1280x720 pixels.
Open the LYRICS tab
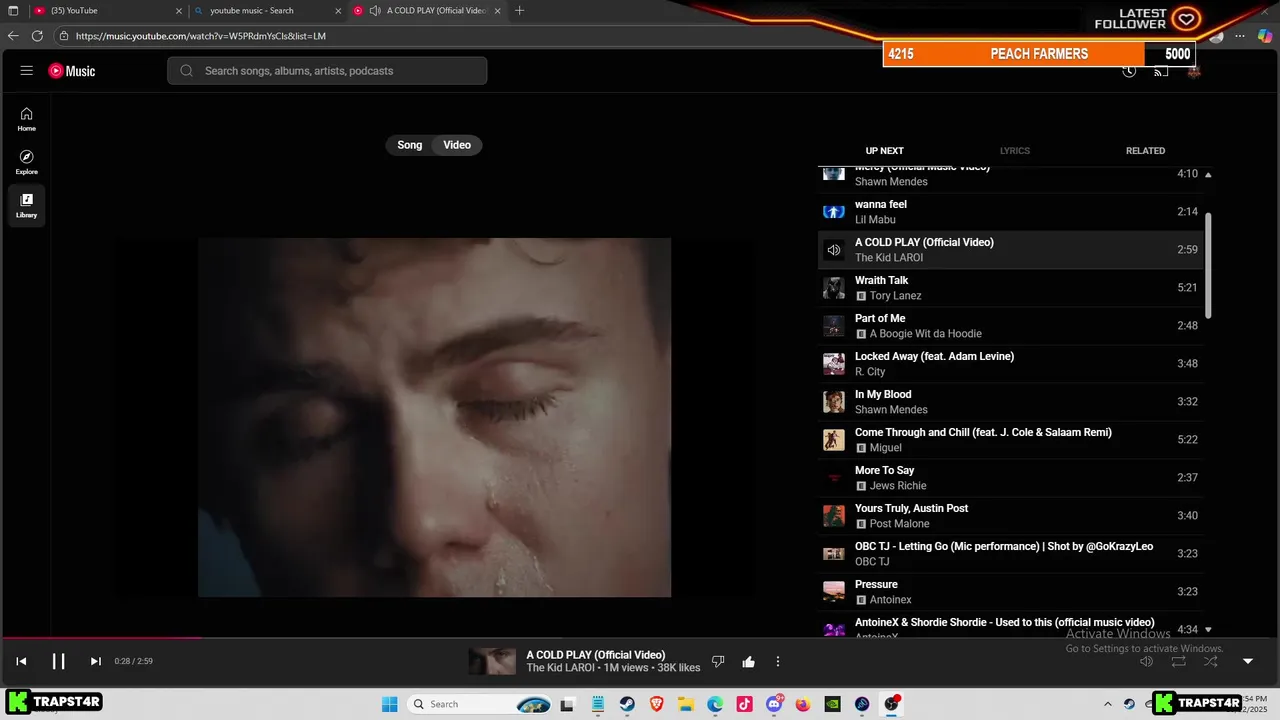point(1015,151)
